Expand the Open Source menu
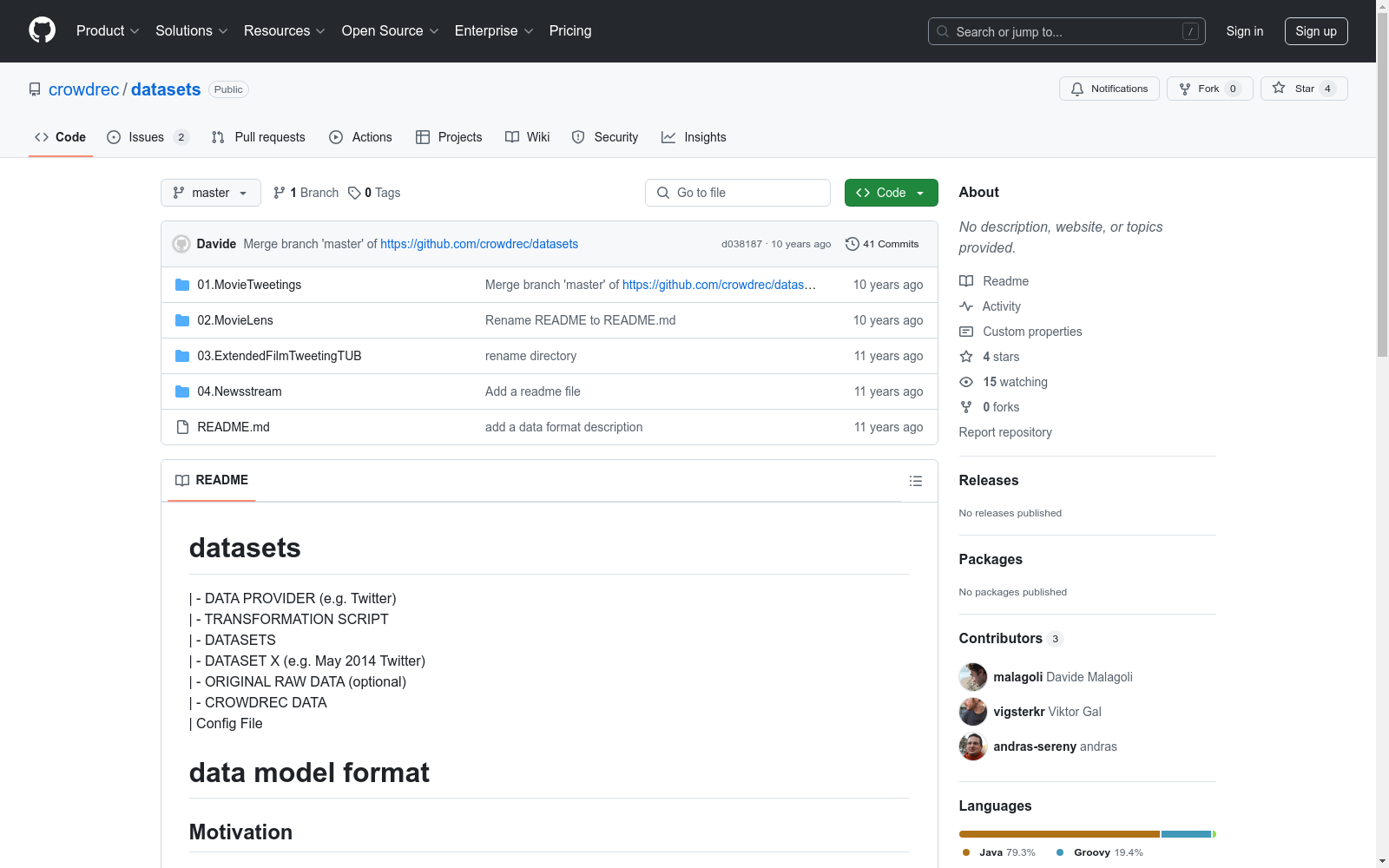This screenshot has width=1389, height=868. (391, 31)
